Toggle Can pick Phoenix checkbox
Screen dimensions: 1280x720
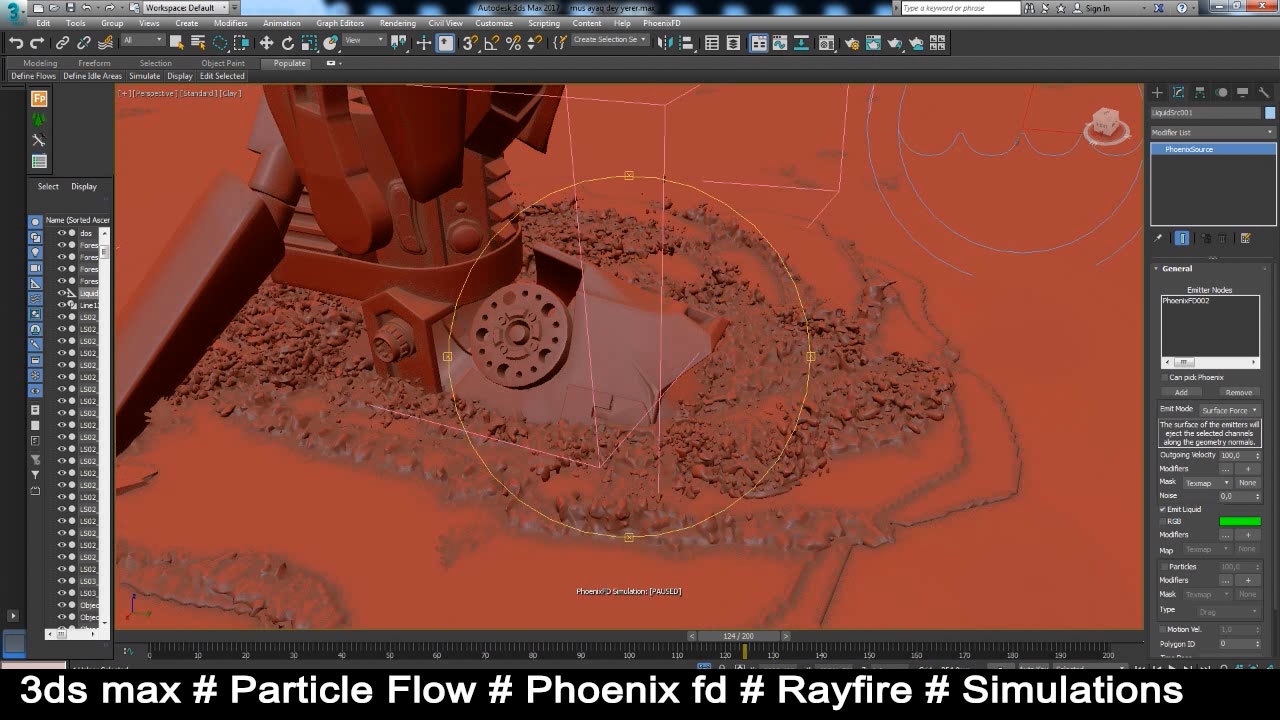click(x=1164, y=377)
